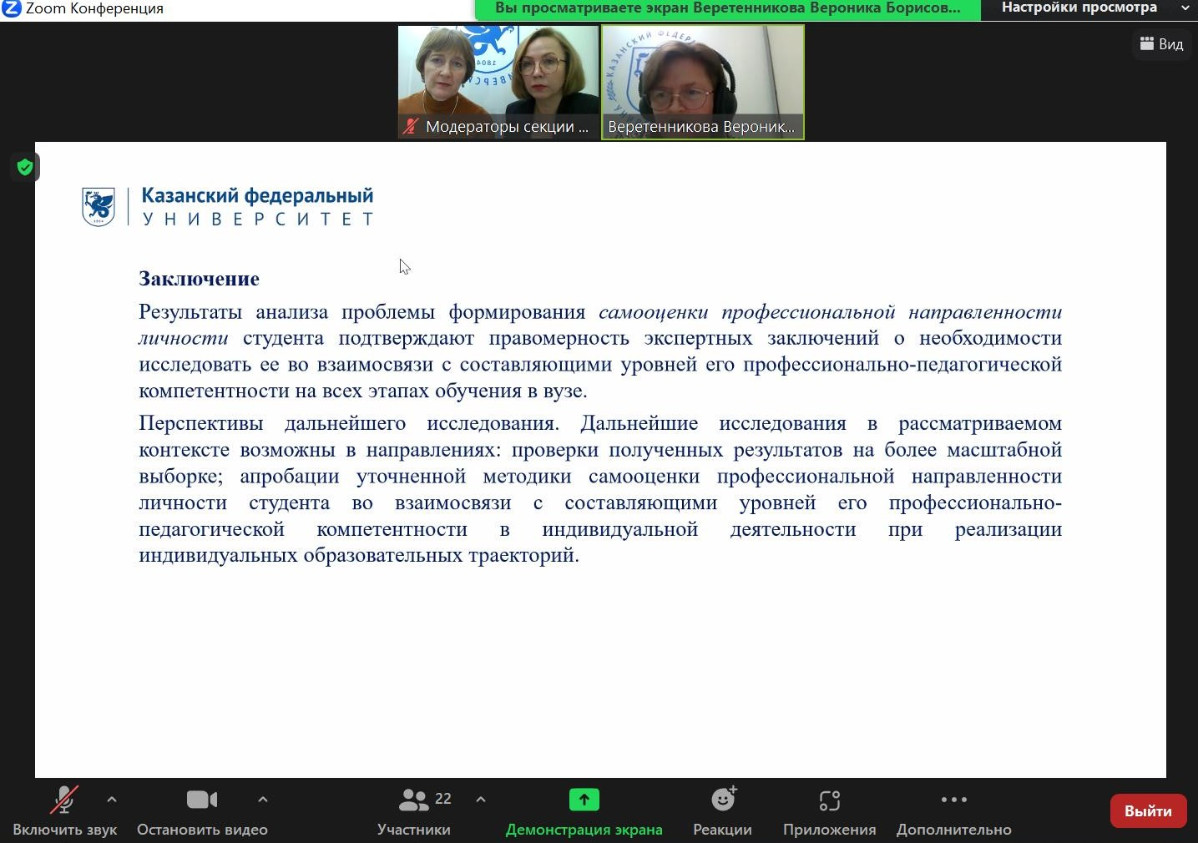Click the camera icon on Остановить видео
Image resolution: width=1198 pixels, height=843 pixels.
click(x=201, y=799)
